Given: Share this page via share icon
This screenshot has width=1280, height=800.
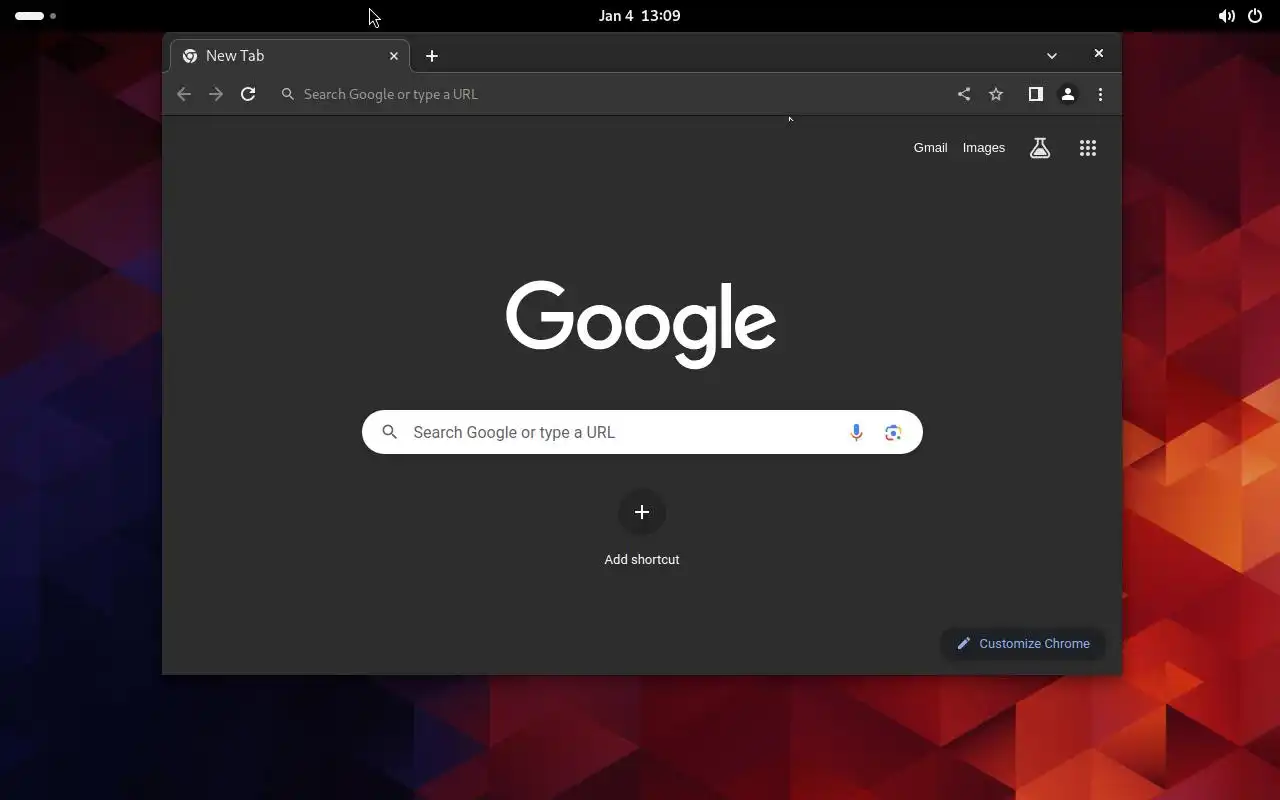Looking at the screenshot, I should click(964, 94).
